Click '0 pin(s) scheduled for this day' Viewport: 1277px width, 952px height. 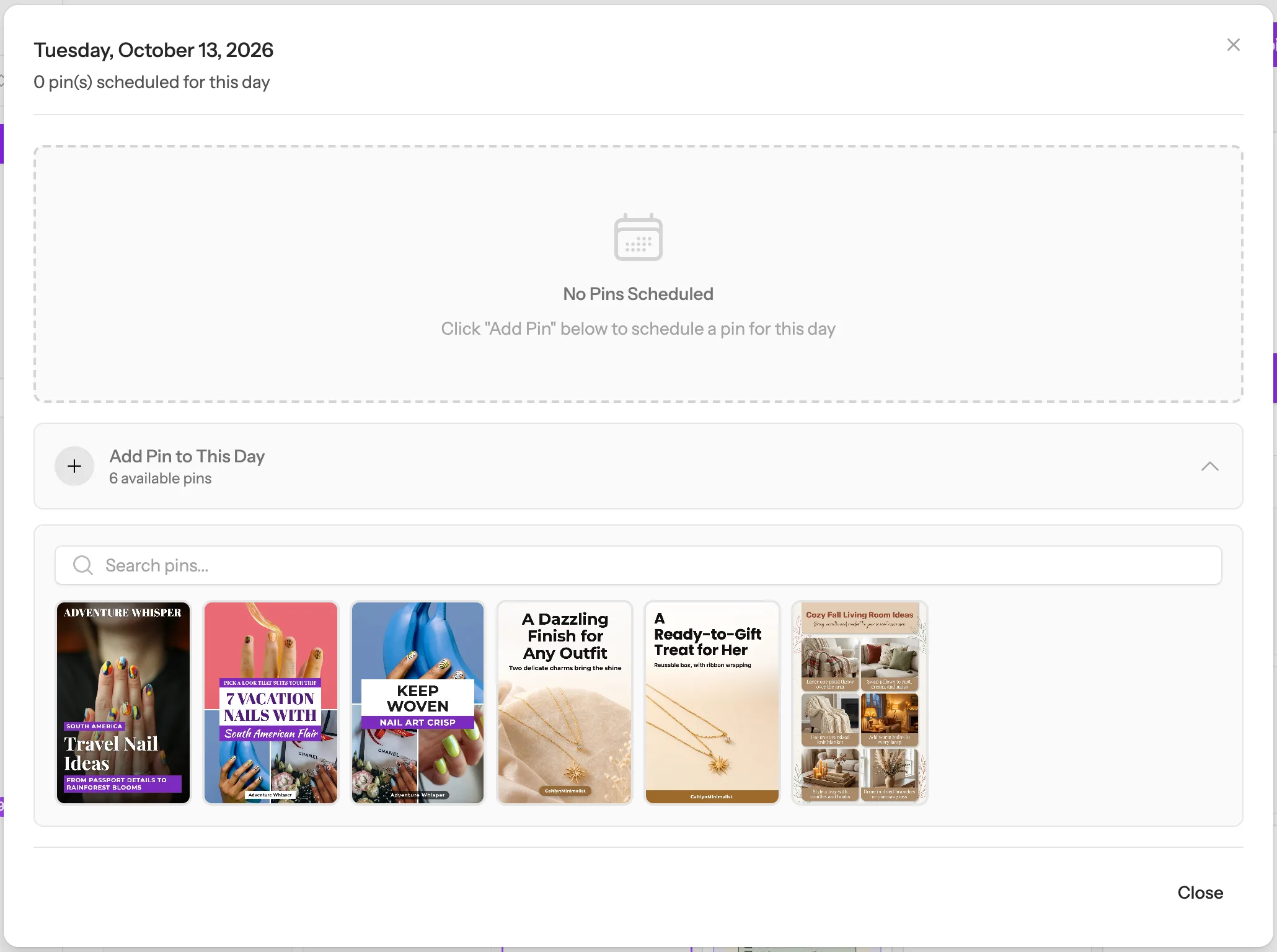152,82
